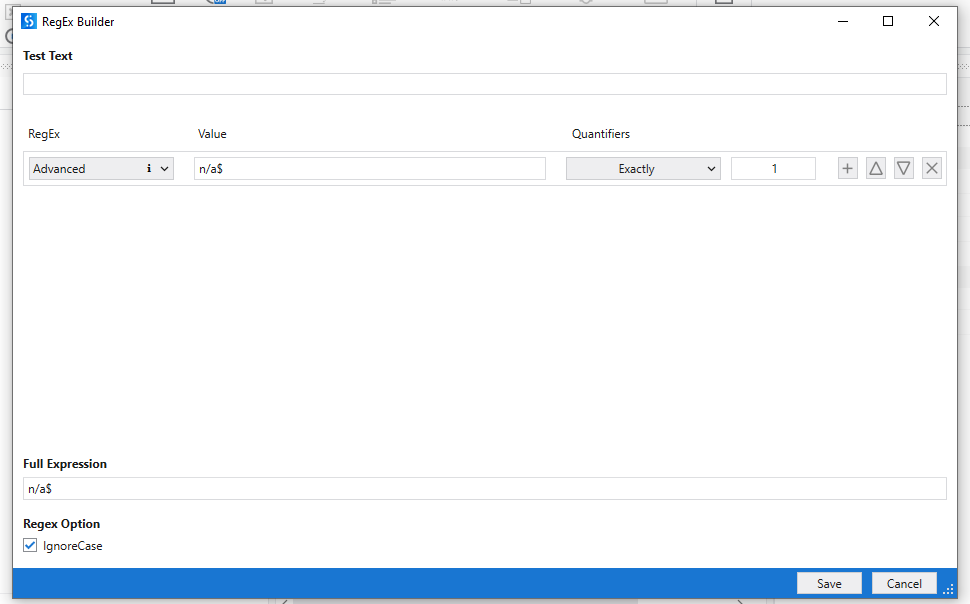Delete the regex row with the X icon
970x604 pixels.
pos(931,167)
